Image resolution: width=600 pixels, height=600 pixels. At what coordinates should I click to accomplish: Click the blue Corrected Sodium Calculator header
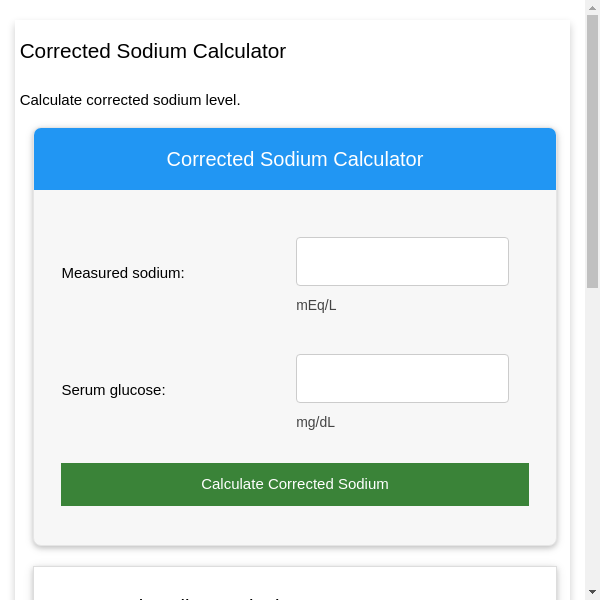click(294, 159)
